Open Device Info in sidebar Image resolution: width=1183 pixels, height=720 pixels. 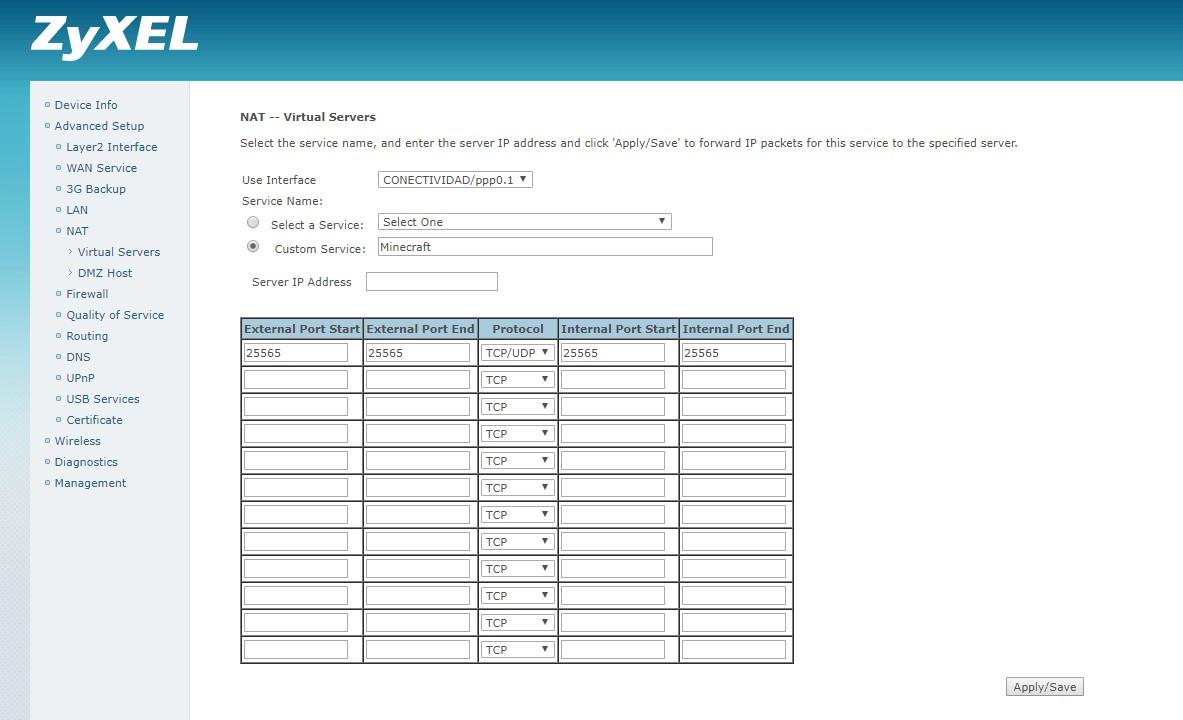point(85,105)
